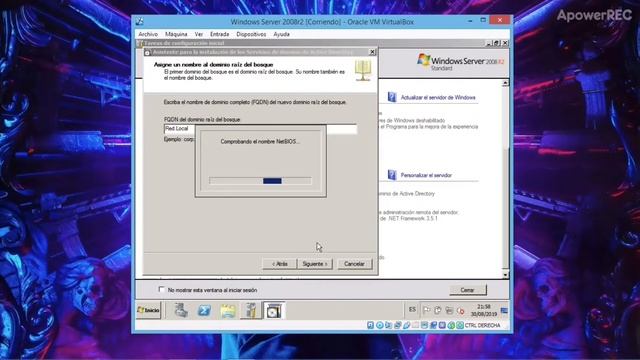Click the Cerrar button
The height and width of the screenshot is (360, 640).
coord(468,290)
